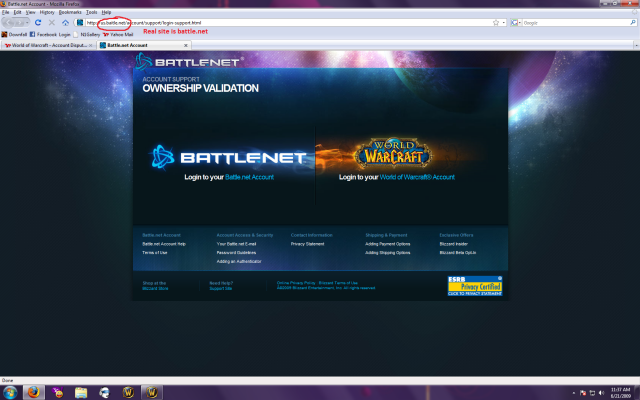Close the Battle.net Account tab
This screenshot has width=640, height=400.
186,45
